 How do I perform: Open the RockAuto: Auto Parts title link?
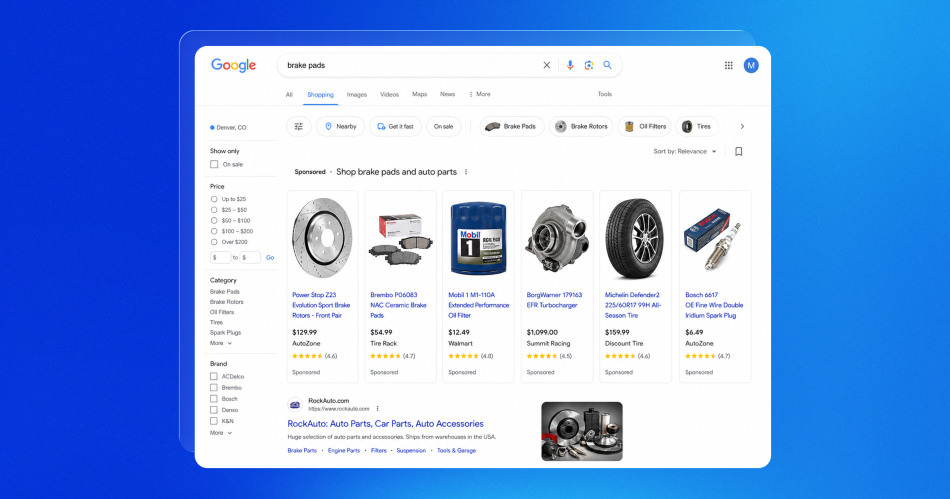pyautogui.click(x=385, y=424)
